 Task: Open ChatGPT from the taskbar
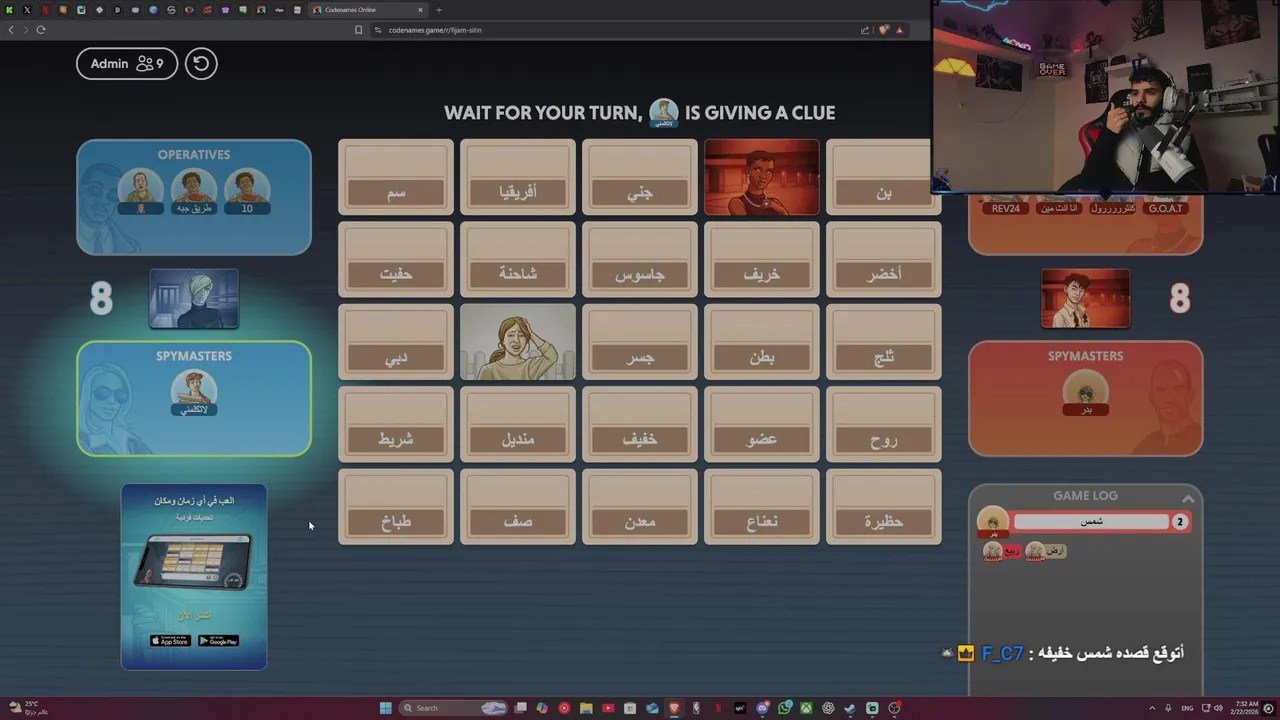pyautogui.click(x=828, y=708)
